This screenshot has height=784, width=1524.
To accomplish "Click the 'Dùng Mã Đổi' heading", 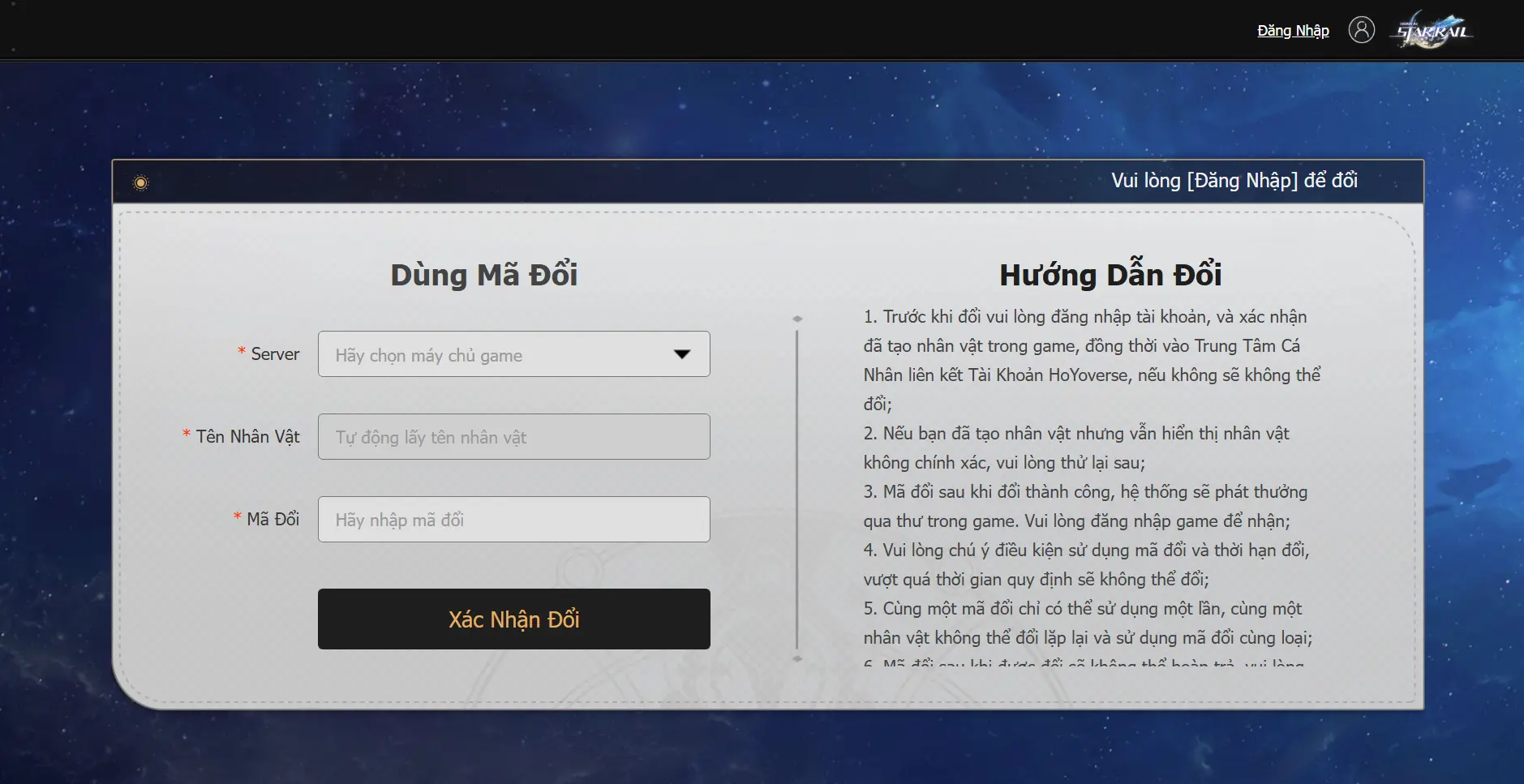I will (x=483, y=275).
